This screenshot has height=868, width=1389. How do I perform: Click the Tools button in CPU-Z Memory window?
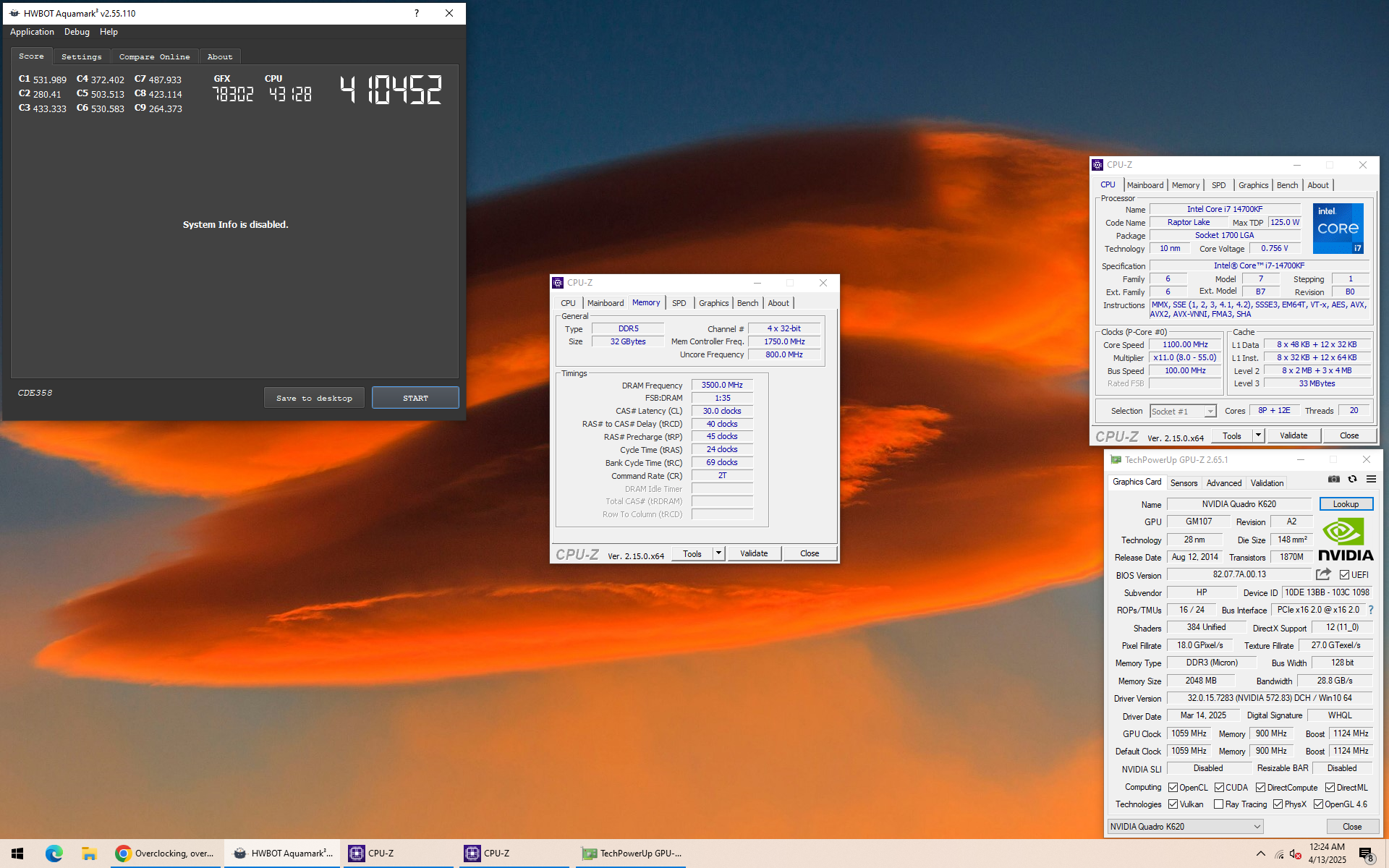(692, 553)
